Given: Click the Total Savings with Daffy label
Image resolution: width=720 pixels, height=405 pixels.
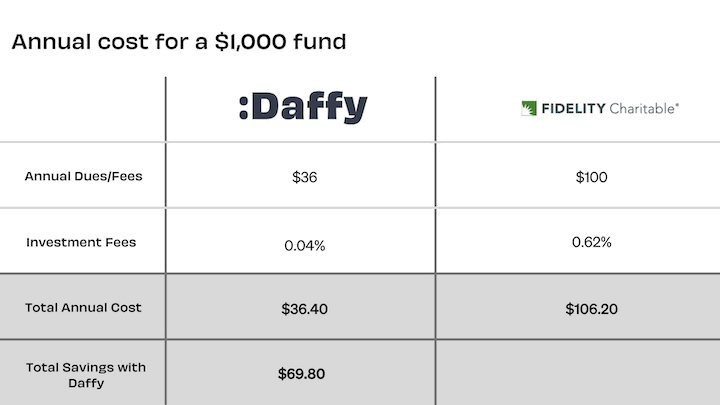Looking at the screenshot, I should point(86,375).
